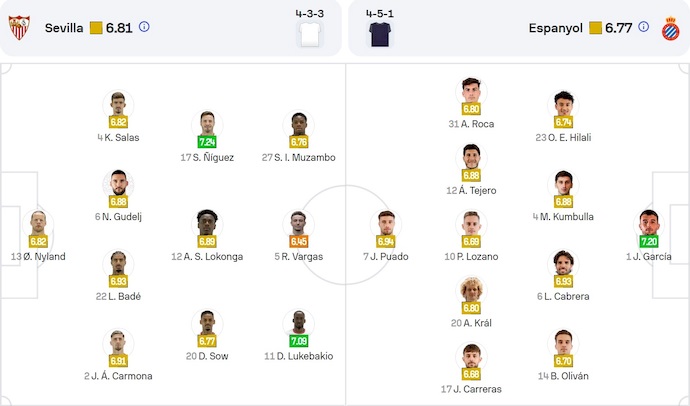Select A. S. Lokonga player name

point(207,257)
